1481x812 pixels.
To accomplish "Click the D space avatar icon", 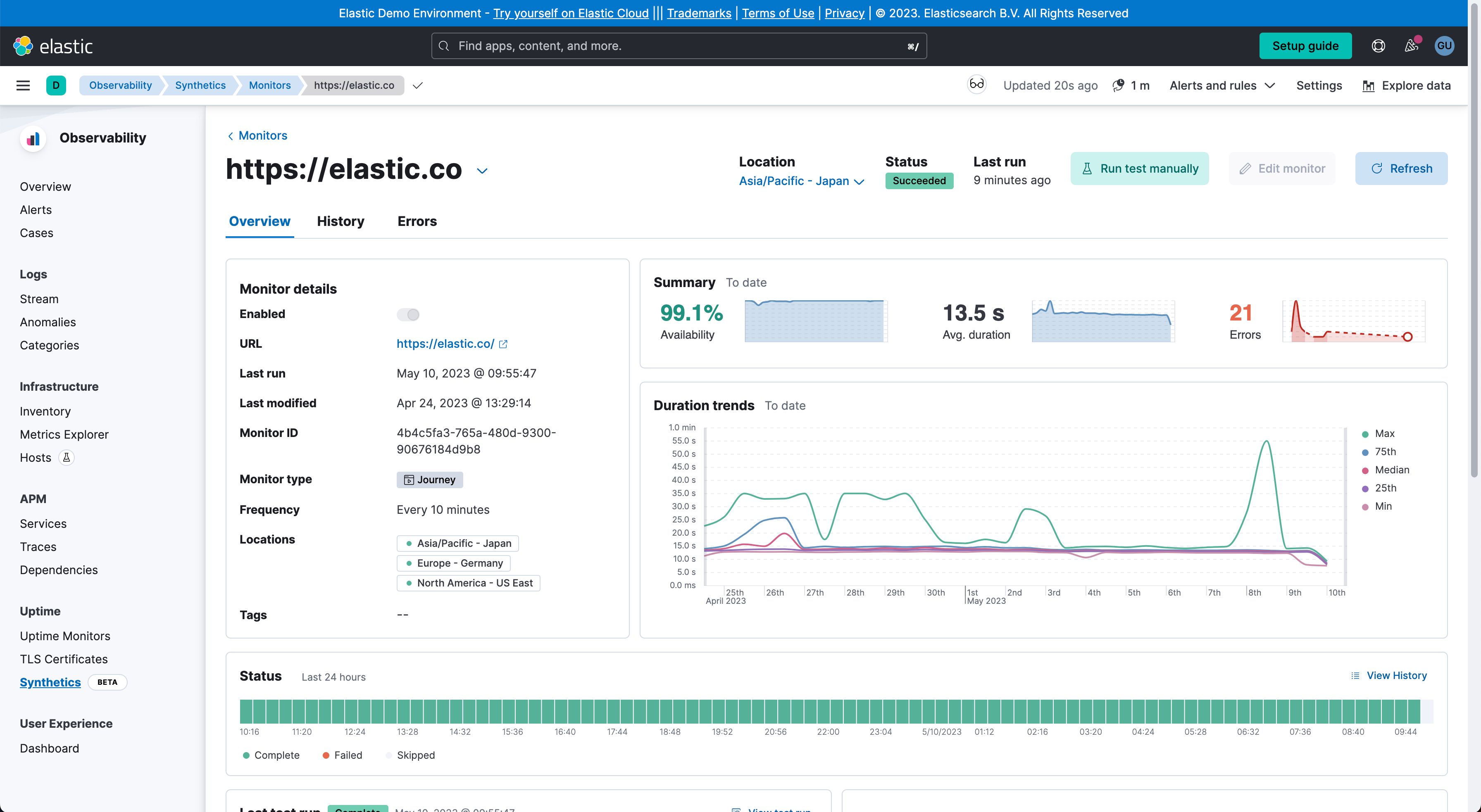I will [x=56, y=85].
